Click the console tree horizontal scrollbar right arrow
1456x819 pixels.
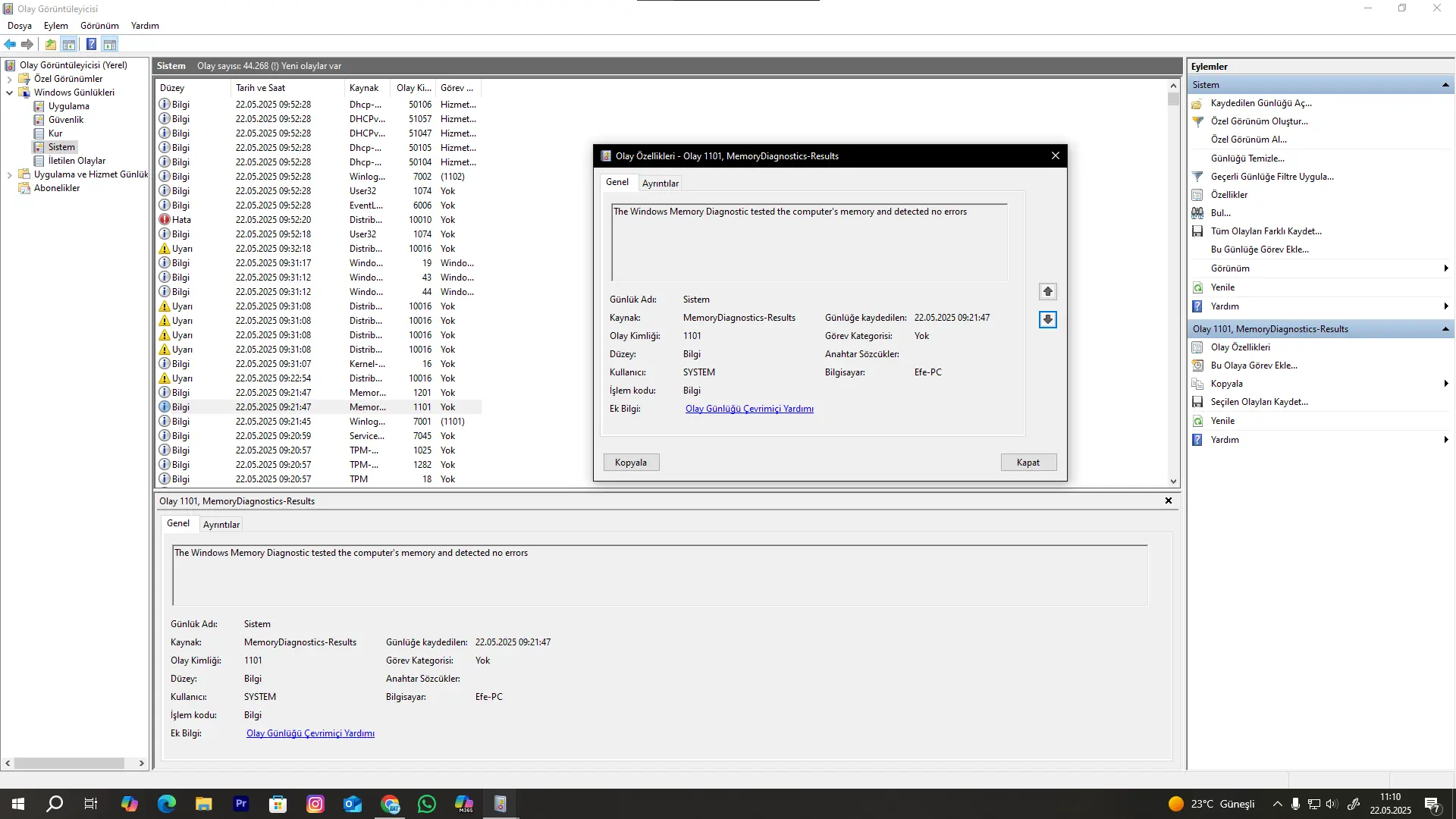141,764
